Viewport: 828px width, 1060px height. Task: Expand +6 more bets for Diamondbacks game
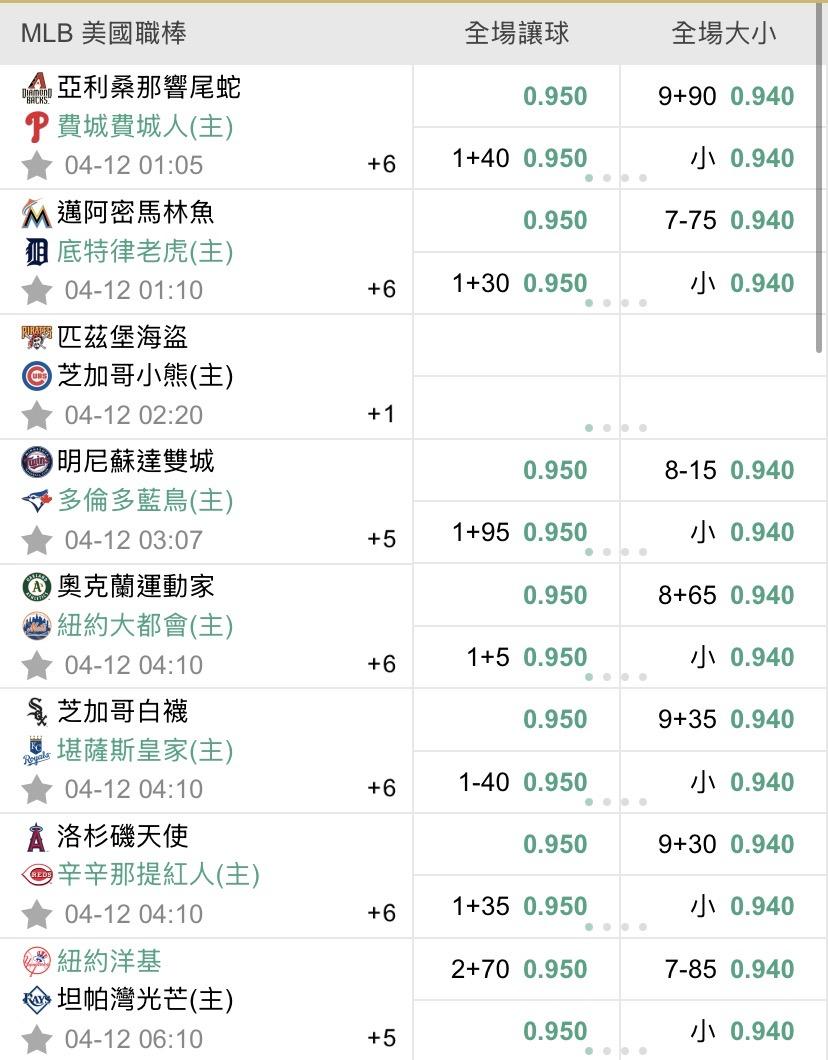click(x=382, y=164)
